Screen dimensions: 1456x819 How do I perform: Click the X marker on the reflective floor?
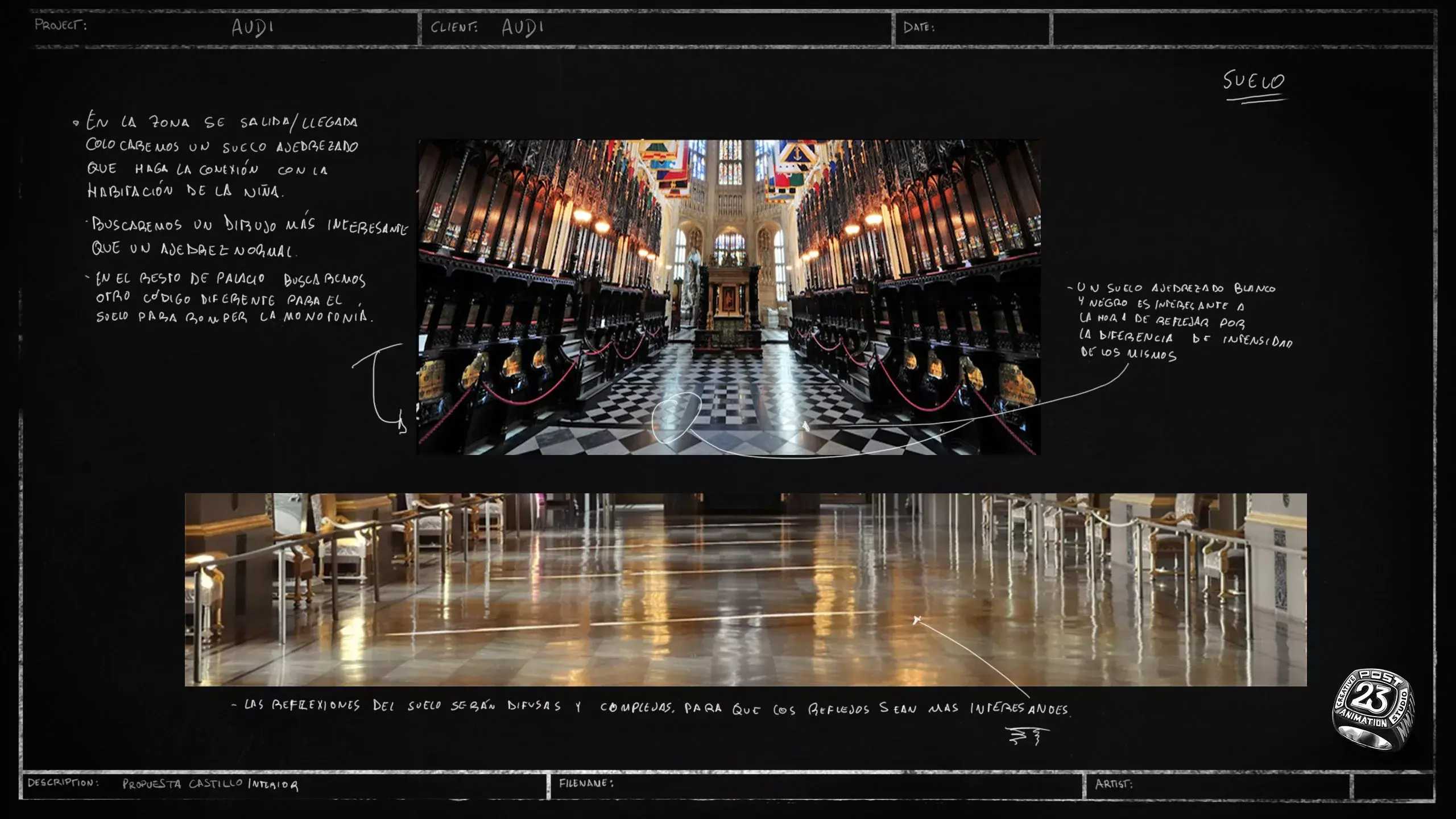tap(916, 619)
